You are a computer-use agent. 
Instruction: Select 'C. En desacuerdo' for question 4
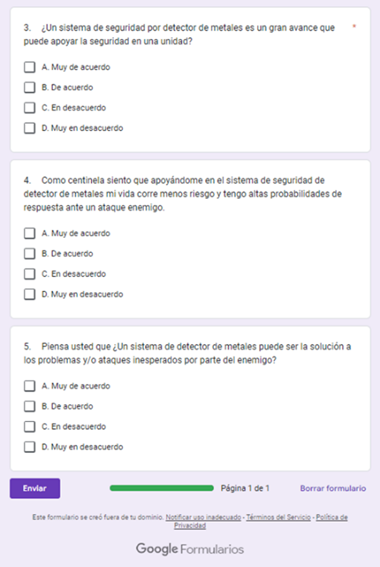pos(30,274)
